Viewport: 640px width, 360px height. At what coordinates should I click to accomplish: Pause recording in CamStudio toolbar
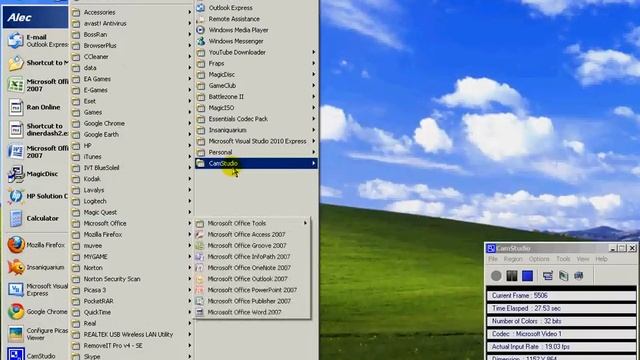512,276
